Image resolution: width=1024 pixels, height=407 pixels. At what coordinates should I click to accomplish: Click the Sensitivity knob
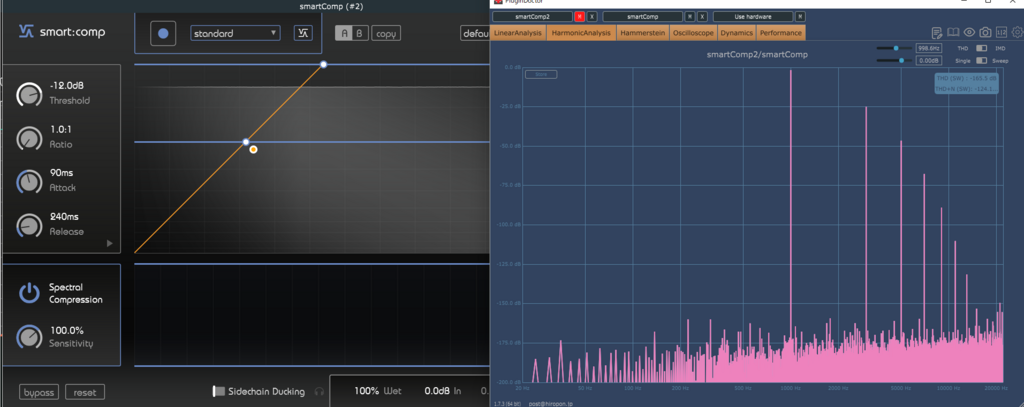coord(29,336)
